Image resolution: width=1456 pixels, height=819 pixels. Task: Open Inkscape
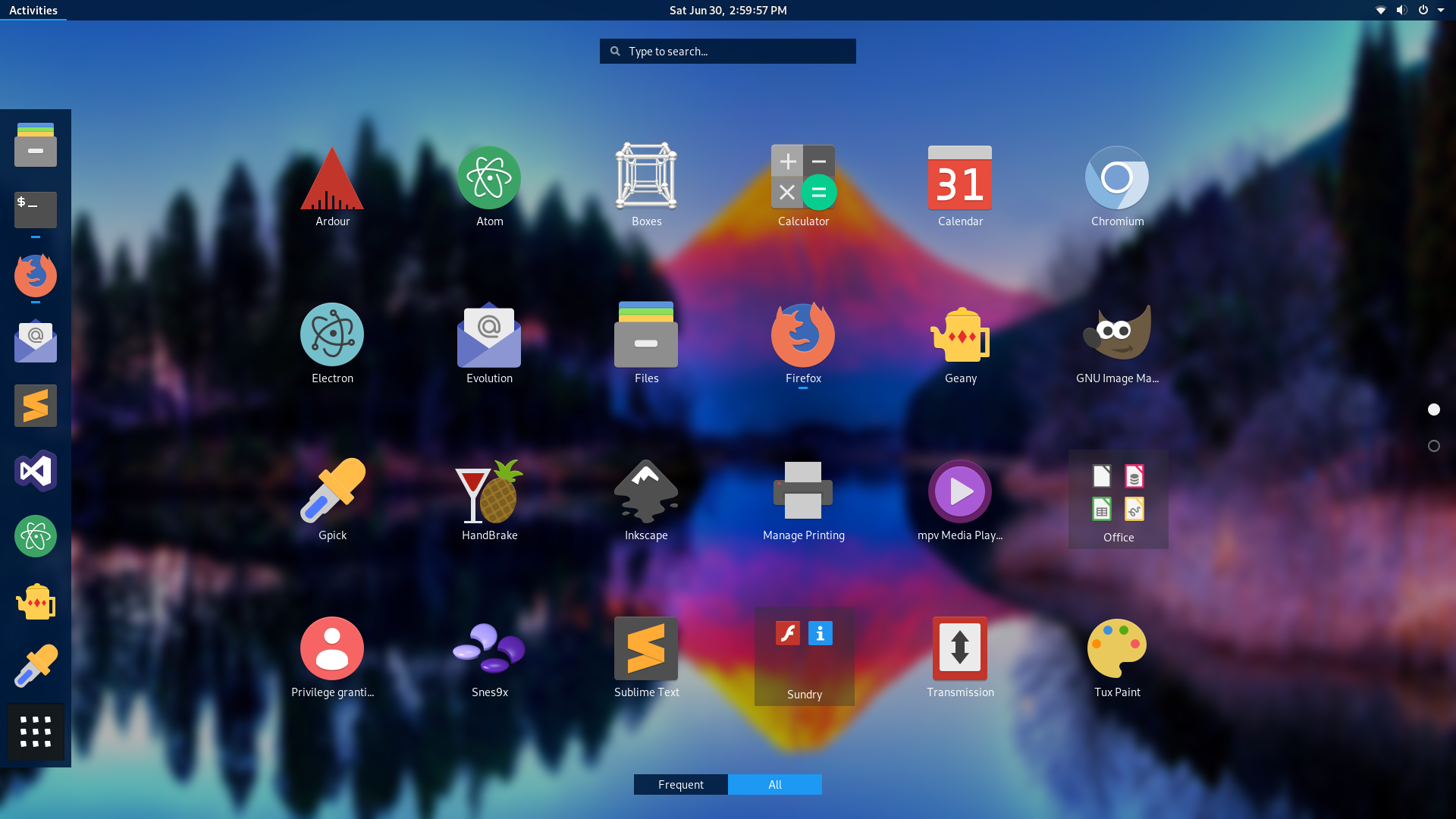[646, 500]
